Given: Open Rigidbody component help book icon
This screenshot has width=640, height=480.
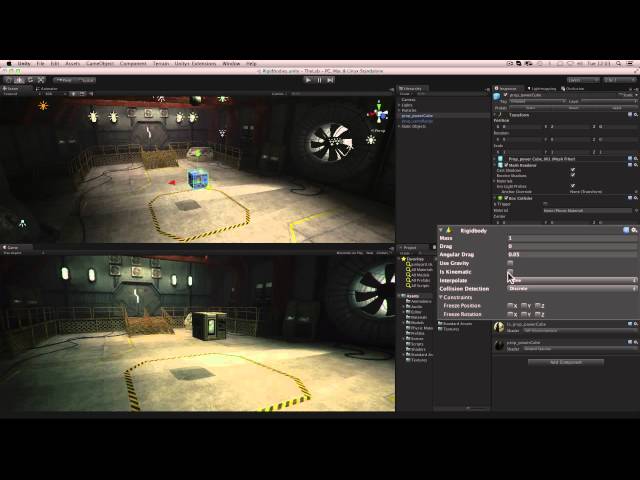Looking at the screenshot, I should [x=626, y=230].
